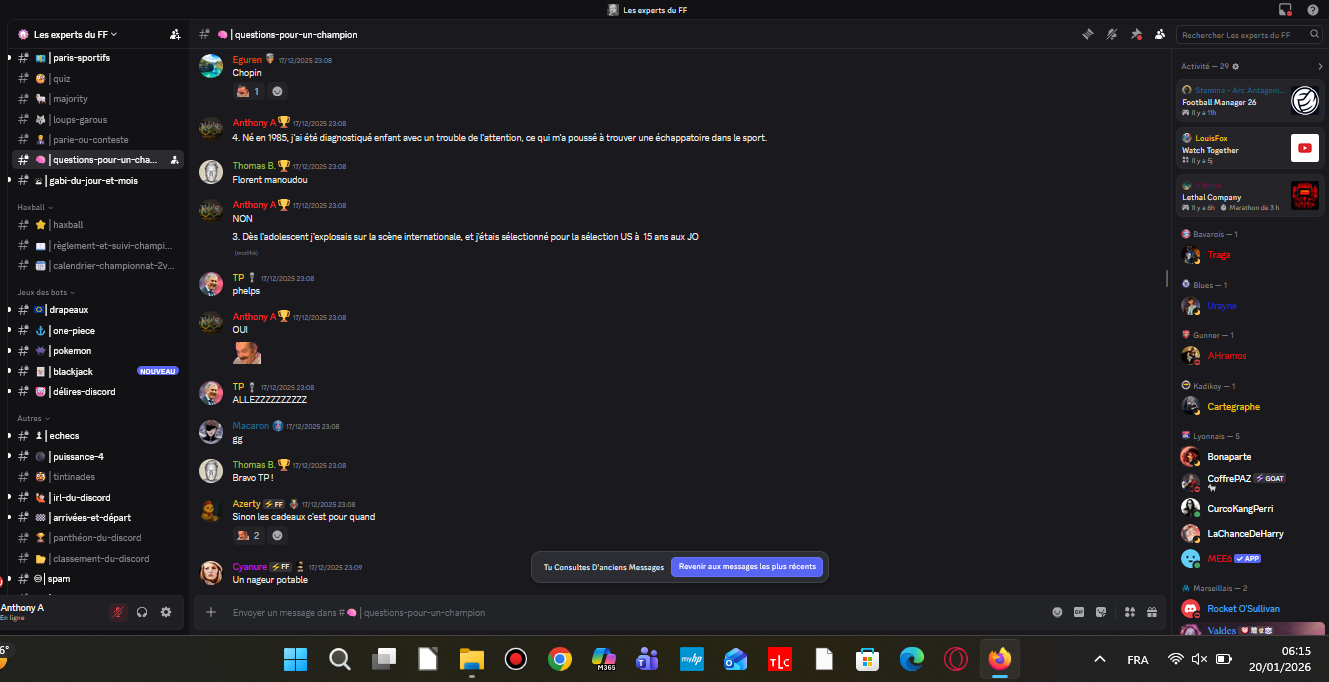
Task: Open the apps launcher icon in message bar
Action: pos(1130,612)
